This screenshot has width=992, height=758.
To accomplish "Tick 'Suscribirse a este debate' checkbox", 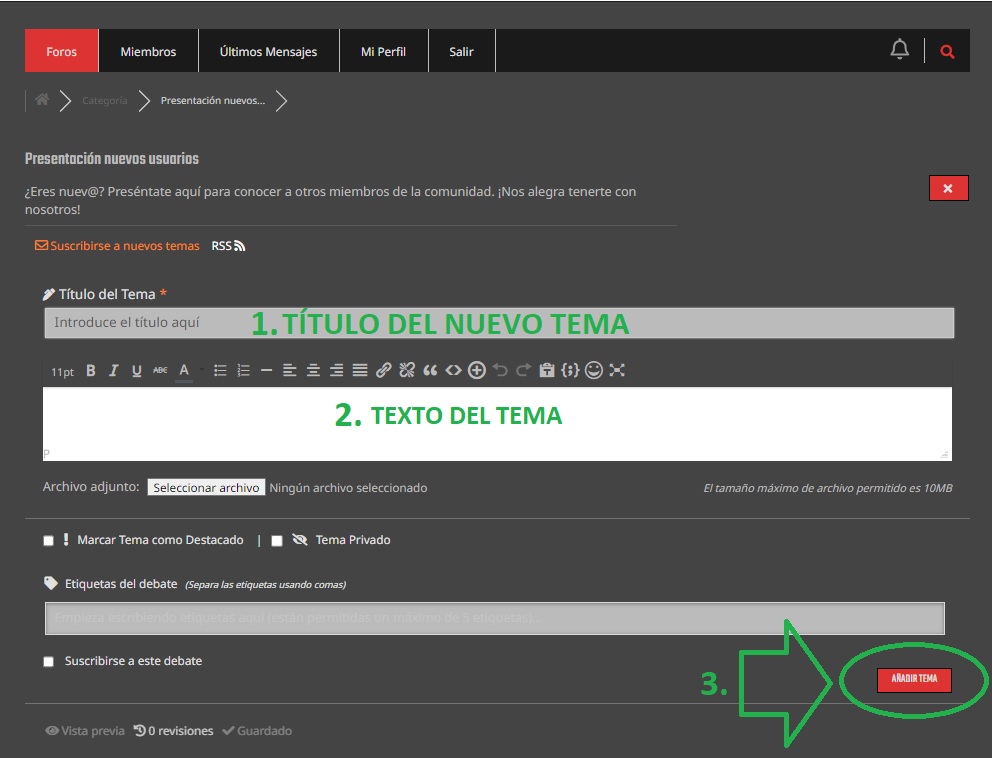I will pyautogui.click(x=49, y=662).
